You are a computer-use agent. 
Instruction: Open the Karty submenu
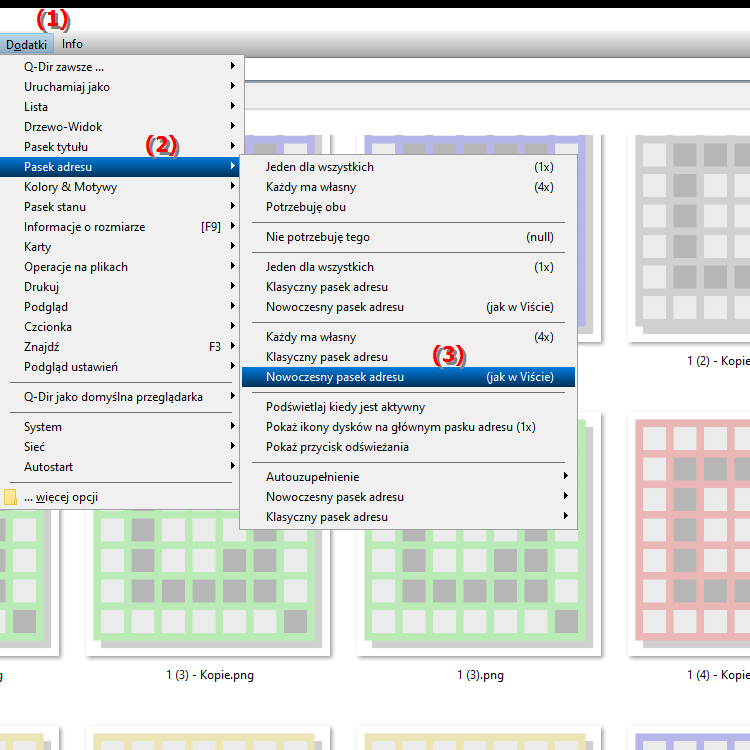[122, 247]
